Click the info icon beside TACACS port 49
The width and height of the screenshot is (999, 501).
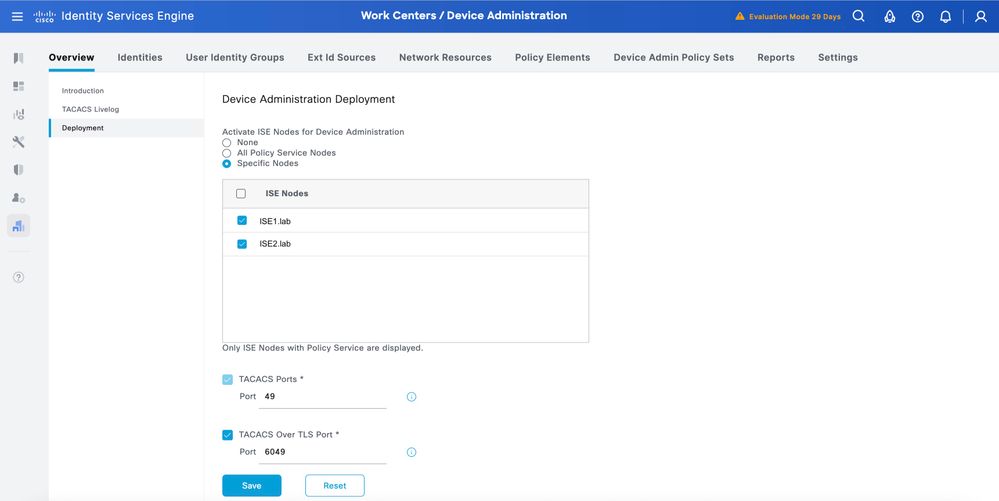coord(411,397)
